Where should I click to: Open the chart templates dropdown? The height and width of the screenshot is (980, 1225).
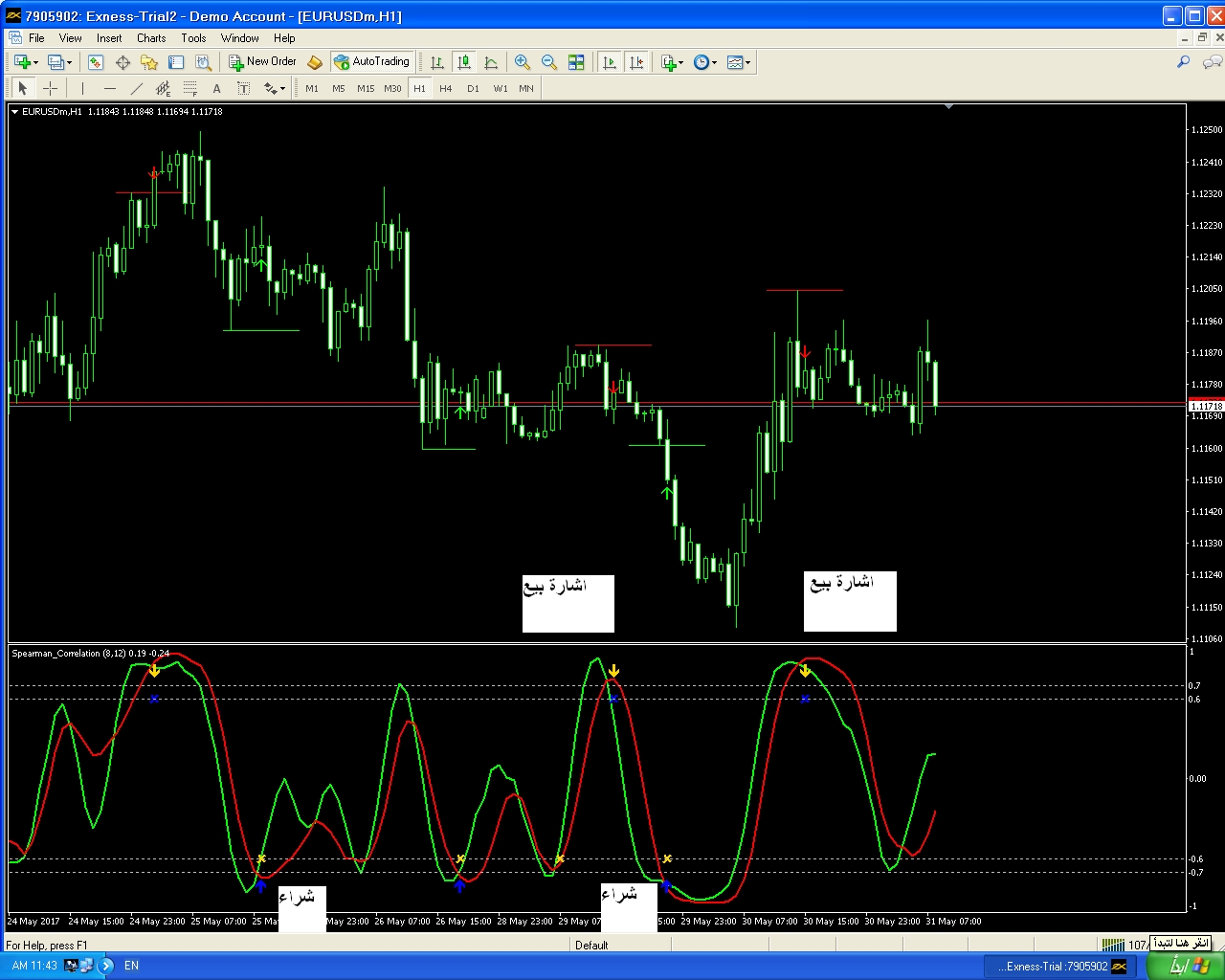pyautogui.click(x=738, y=62)
